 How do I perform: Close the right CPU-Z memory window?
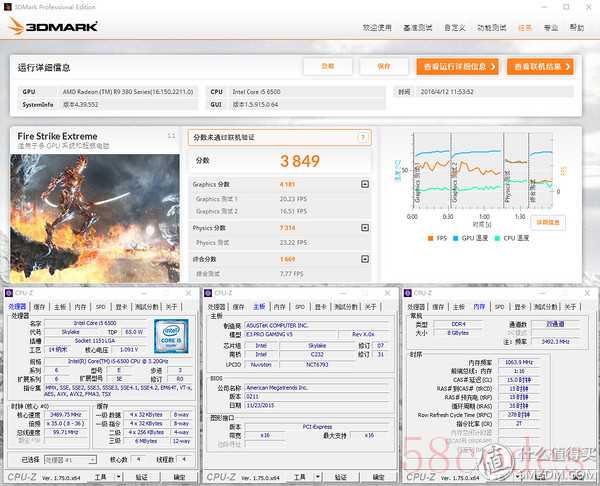point(587,293)
